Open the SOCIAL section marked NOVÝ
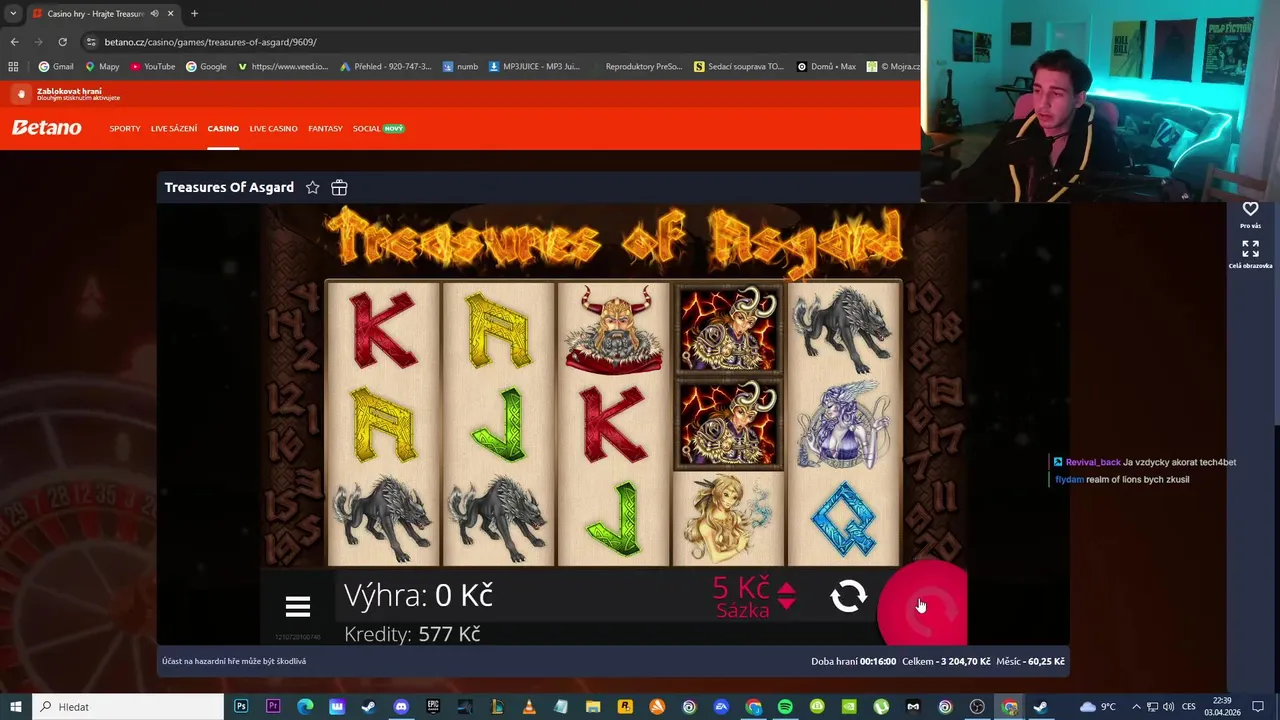 [x=378, y=128]
